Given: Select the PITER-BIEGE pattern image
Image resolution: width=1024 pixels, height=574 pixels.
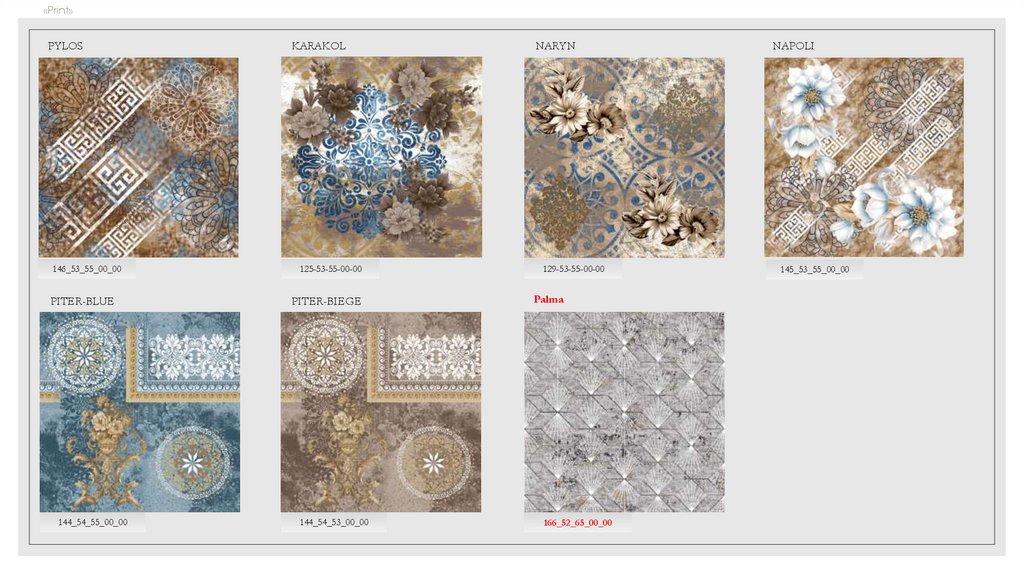Looking at the screenshot, I should click(381, 412).
